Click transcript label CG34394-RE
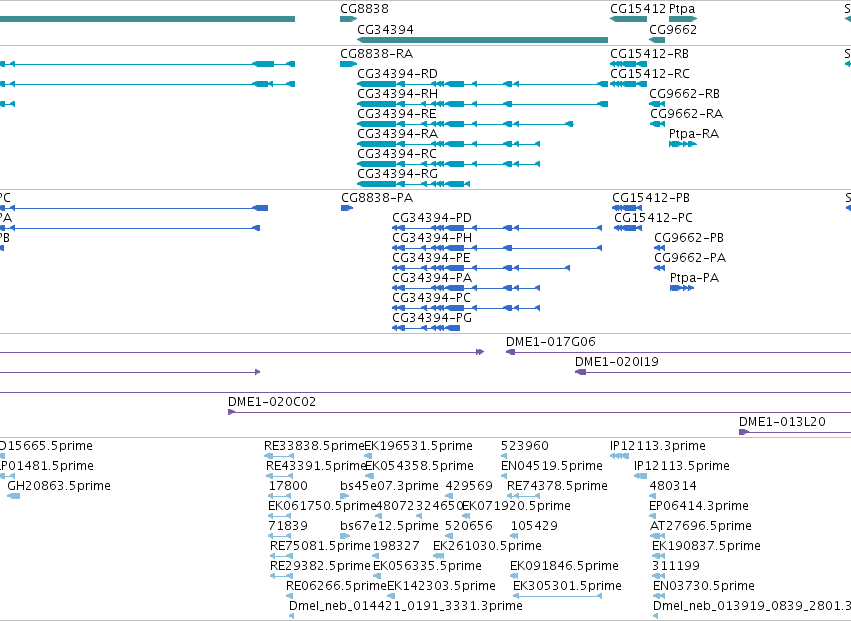Viewport: 851px width, 621px height. click(x=396, y=114)
